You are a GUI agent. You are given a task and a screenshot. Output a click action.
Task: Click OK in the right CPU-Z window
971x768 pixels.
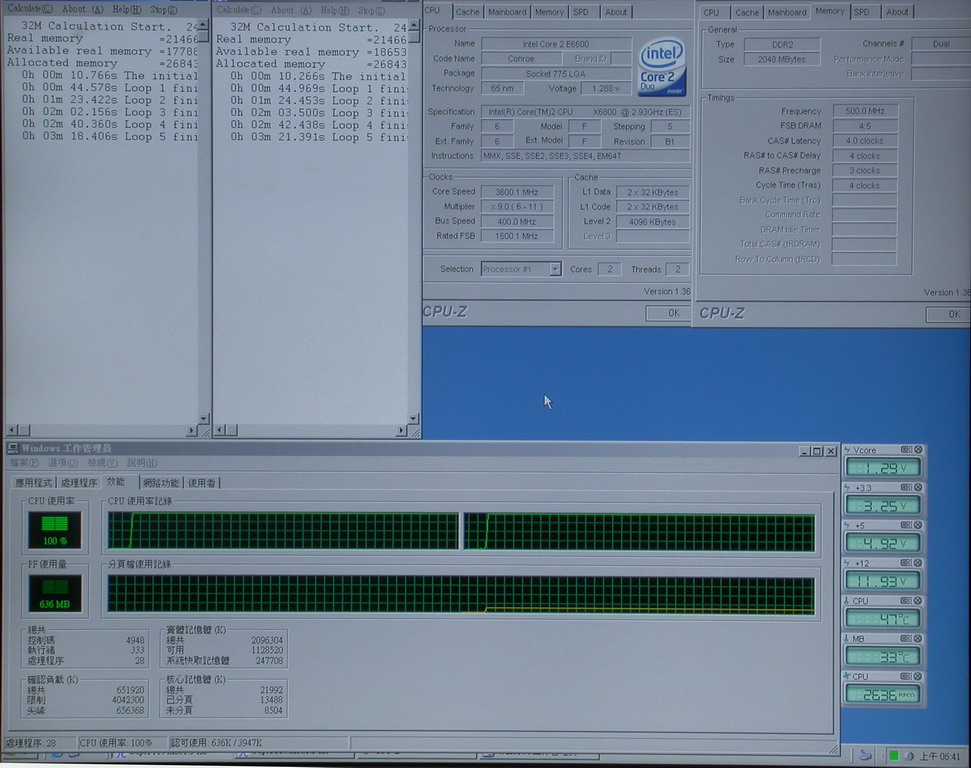(x=948, y=315)
